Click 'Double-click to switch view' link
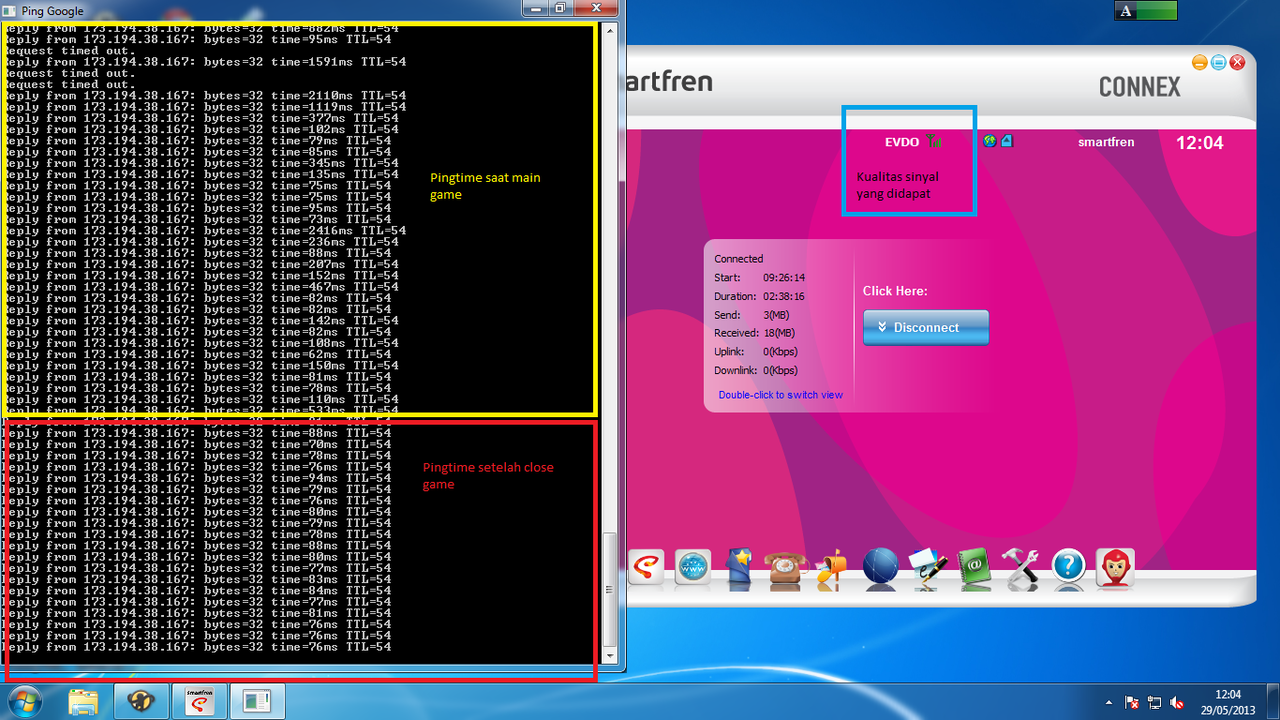The width and height of the screenshot is (1280, 720). (780, 395)
